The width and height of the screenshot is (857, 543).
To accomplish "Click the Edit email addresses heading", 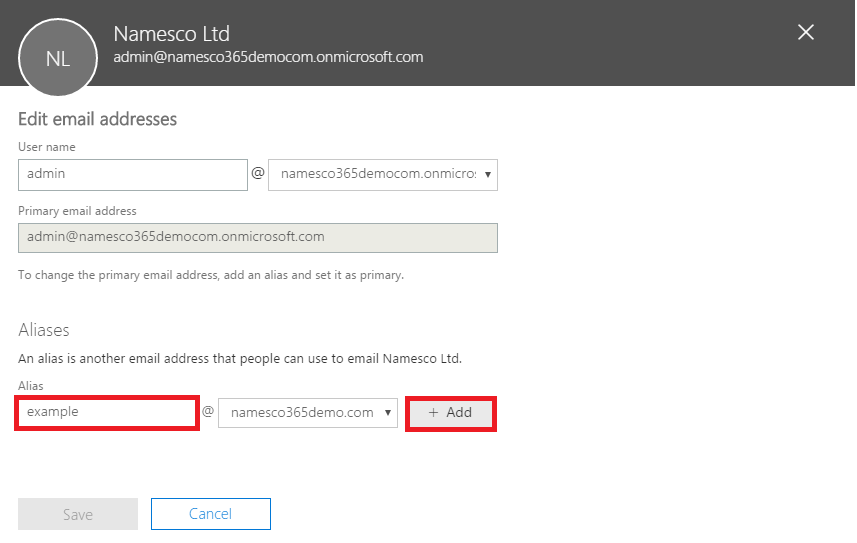I will 97,119.
